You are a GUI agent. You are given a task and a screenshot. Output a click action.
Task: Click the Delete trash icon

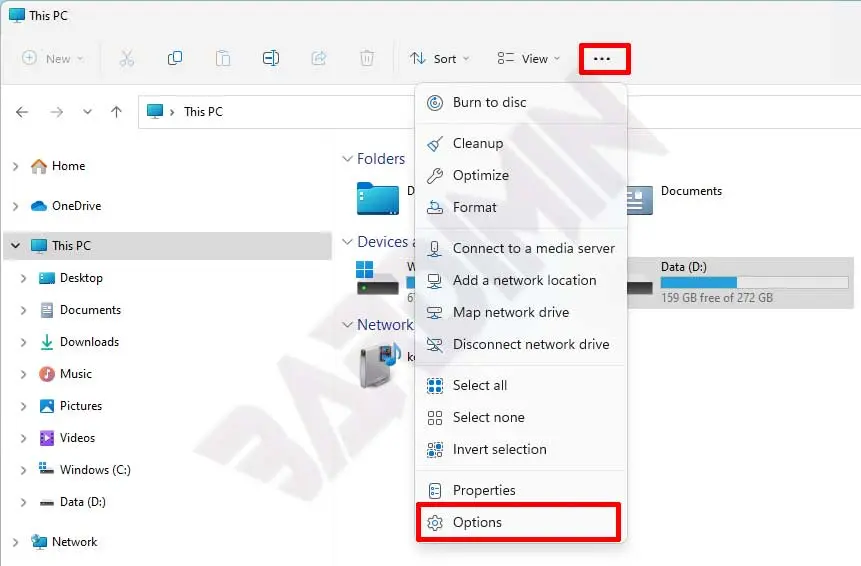coord(367,58)
